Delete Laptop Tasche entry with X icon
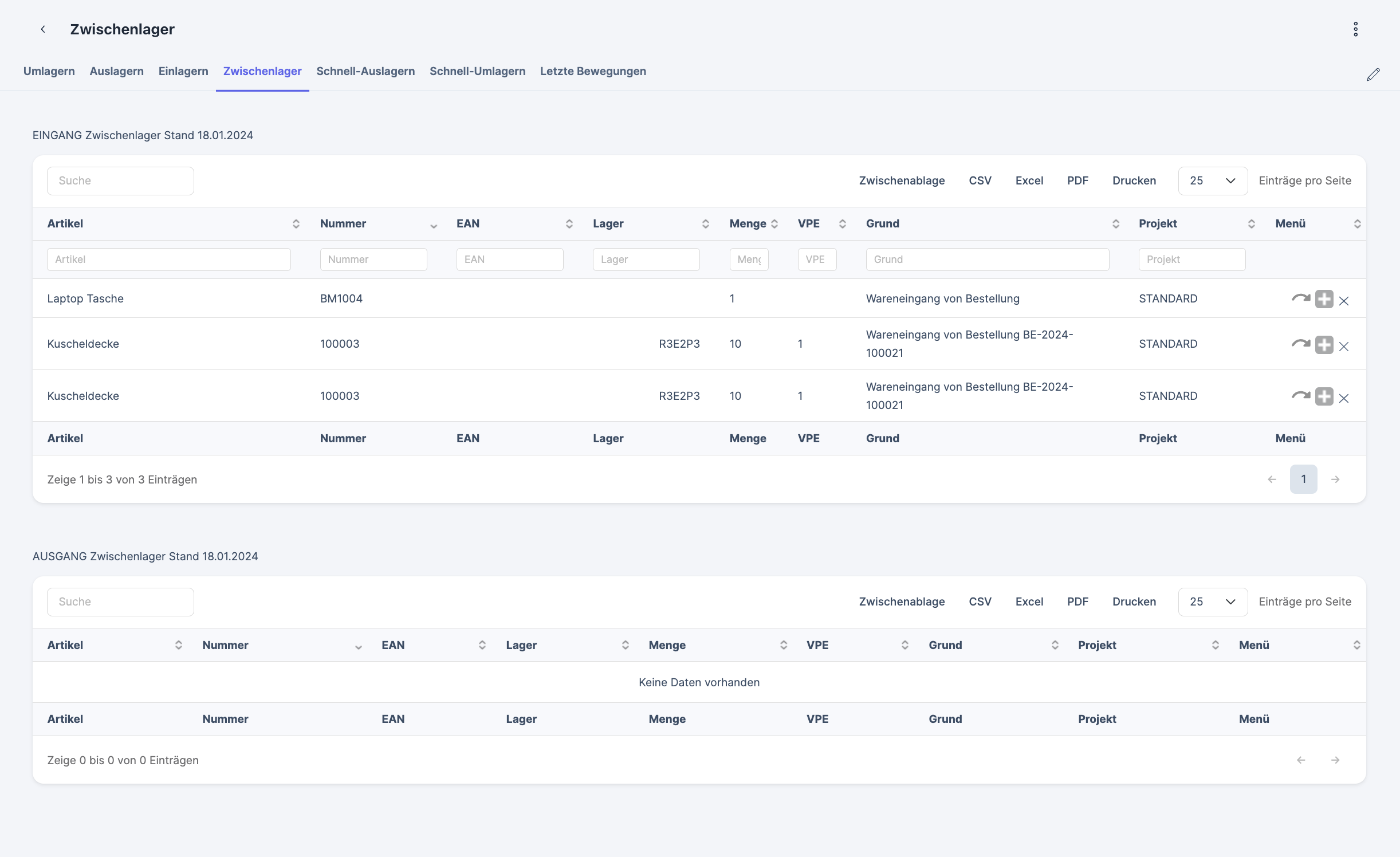Viewport: 1400px width, 857px height. point(1344,301)
